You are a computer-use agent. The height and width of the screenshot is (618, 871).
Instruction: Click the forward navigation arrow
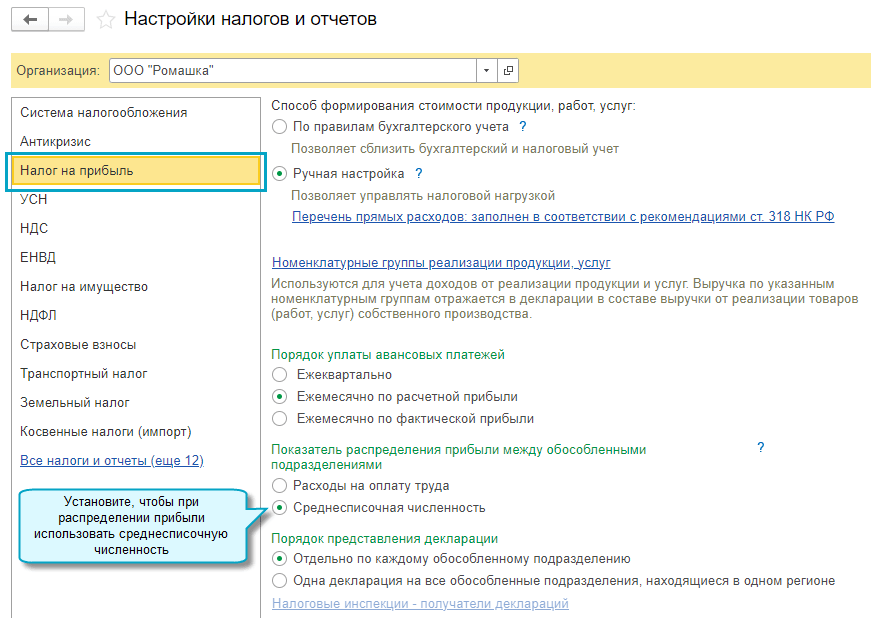coord(67,19)
